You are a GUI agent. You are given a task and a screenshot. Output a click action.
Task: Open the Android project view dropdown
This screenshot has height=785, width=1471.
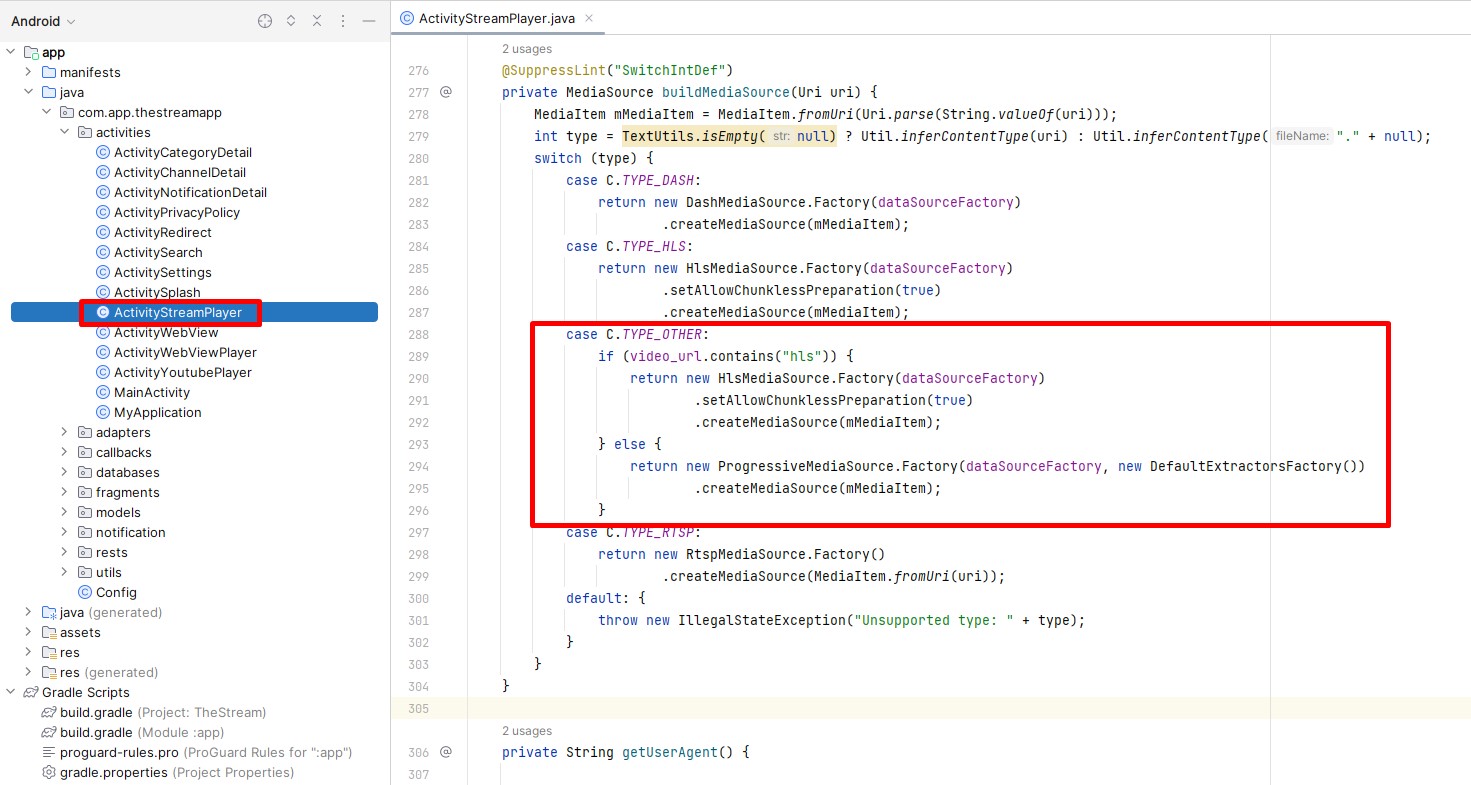pyautogui.click(x=43, y=21)
